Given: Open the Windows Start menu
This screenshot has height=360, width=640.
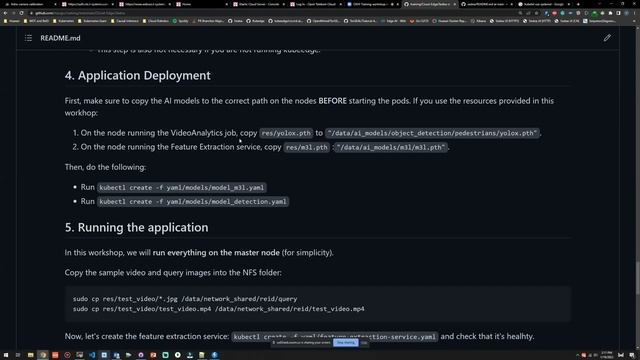Looking at the screenshot, I should coord(6,355).
